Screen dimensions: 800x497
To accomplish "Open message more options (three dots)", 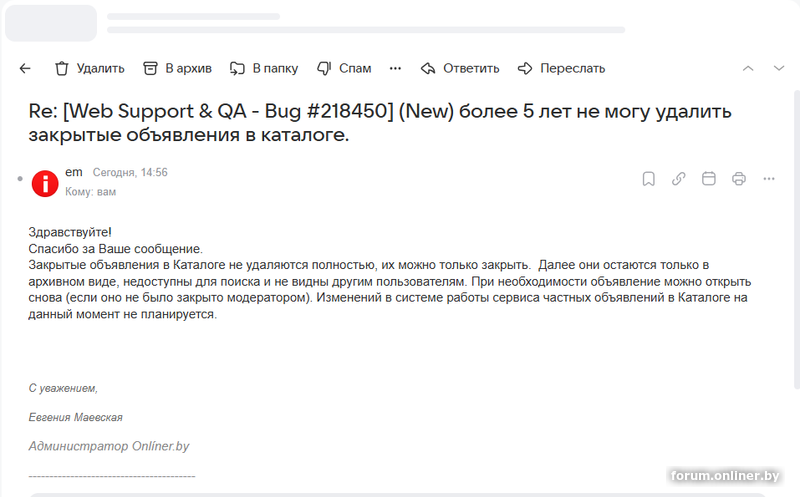I will (769, 179).
